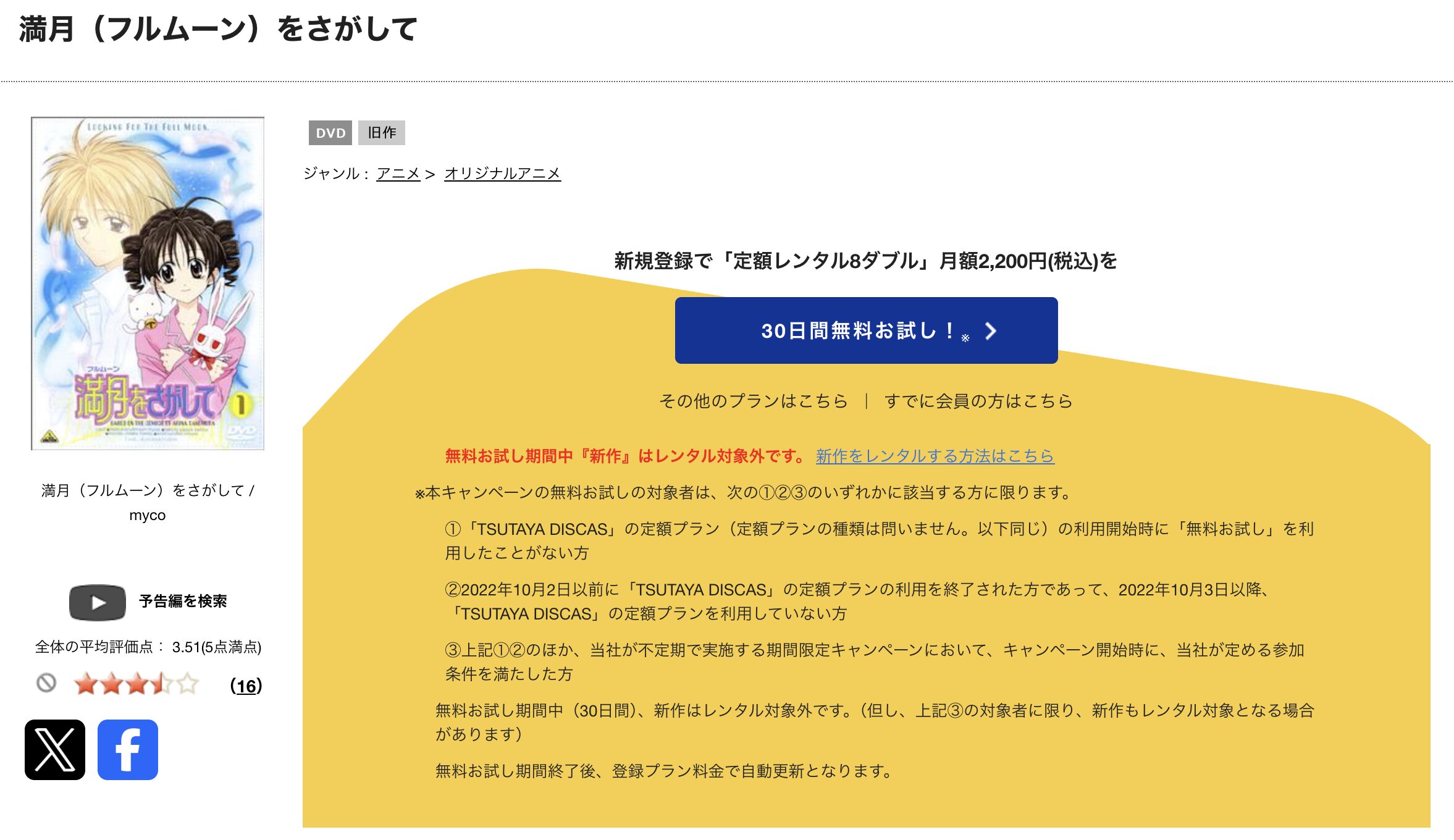Click the 全体の平均評価点 3.51 text
Viewport: 1454px width, 840px height.
[x=148, y=647]
